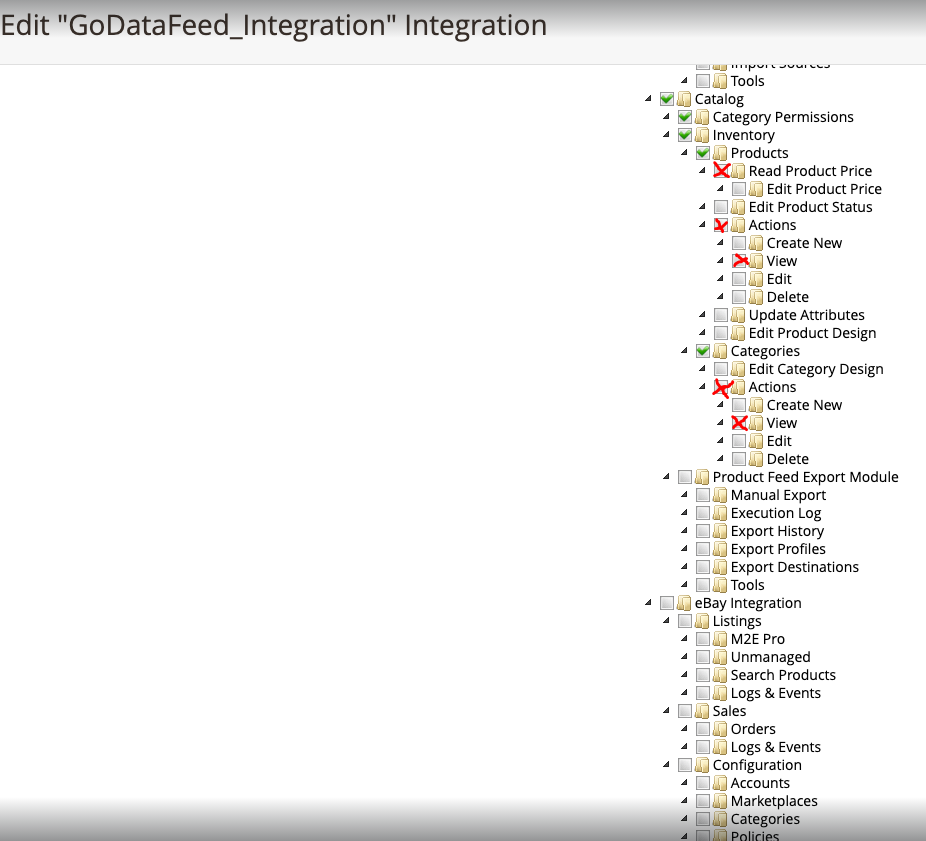Uncheck the Category Permissions checkbox
The width and height of the screenshot is (926, 841).
685,117
